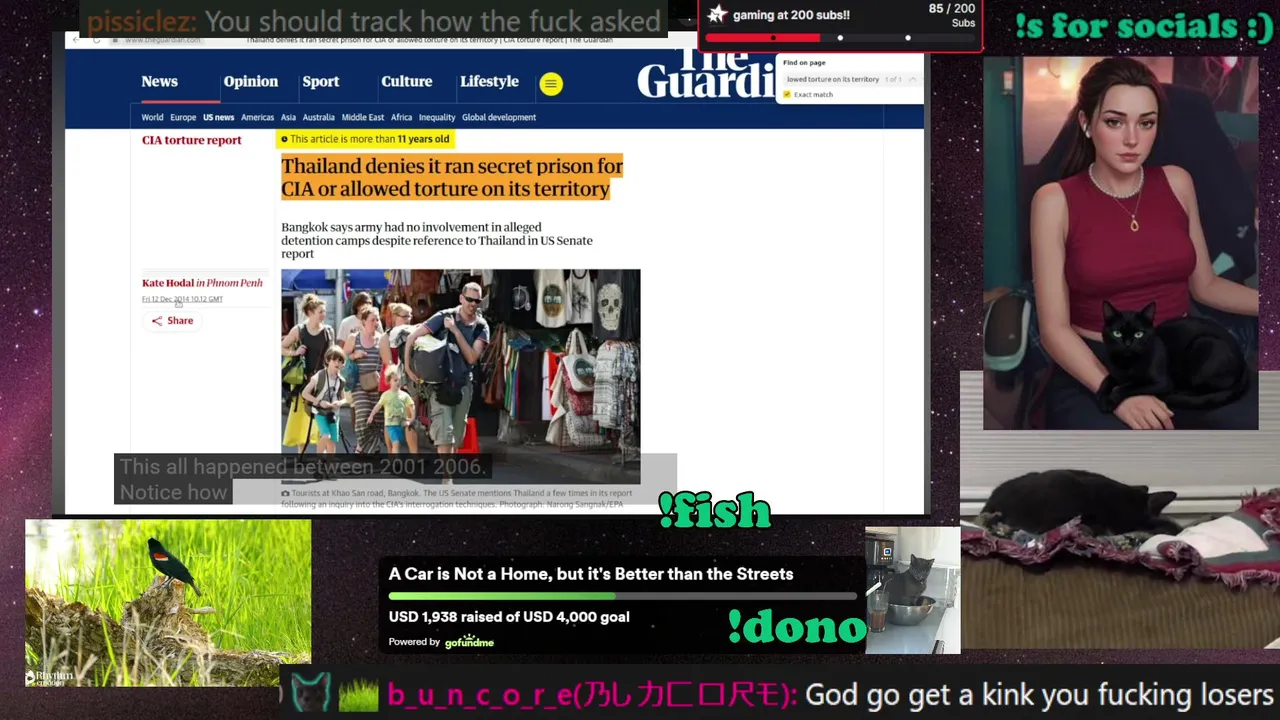Select Inequality in the sub-navigation
The width and height of the screenshot is (1280, 720).
[x=437, y=117]
